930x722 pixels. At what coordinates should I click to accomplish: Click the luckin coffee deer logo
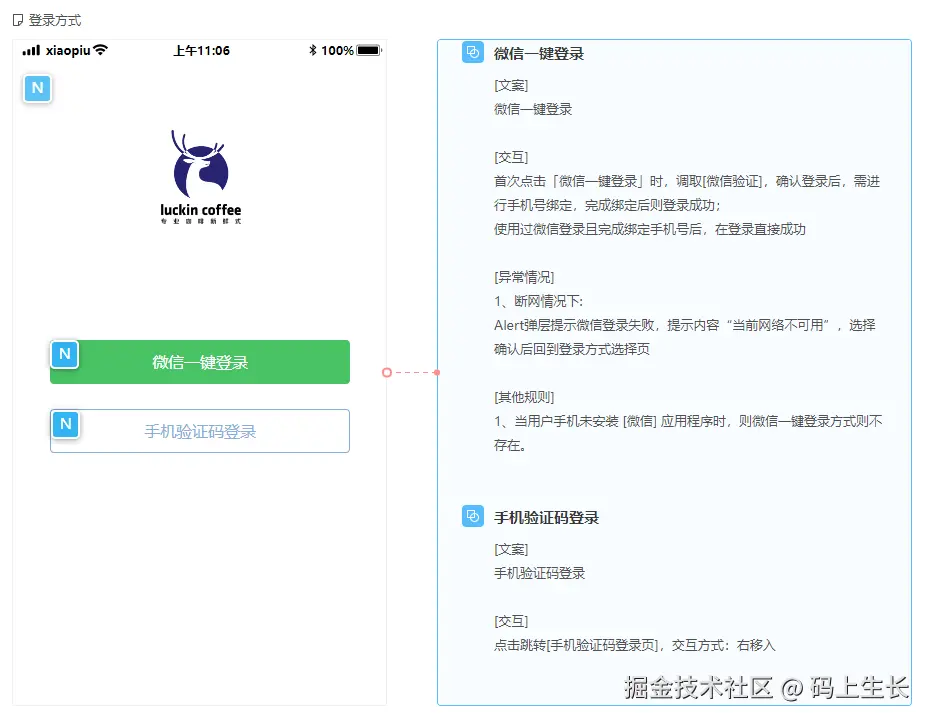pyautogui.click(x=200, y=164)
